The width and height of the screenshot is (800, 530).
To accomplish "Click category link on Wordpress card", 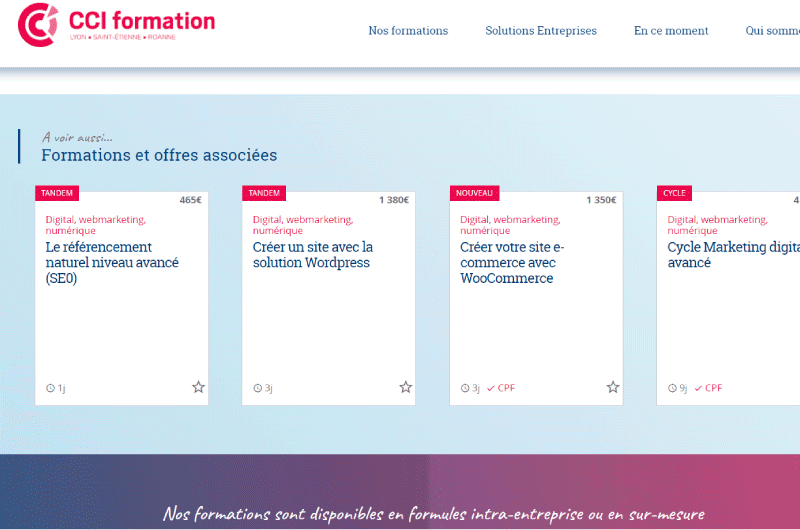I will pyautogui.click(x=303, y=225).
